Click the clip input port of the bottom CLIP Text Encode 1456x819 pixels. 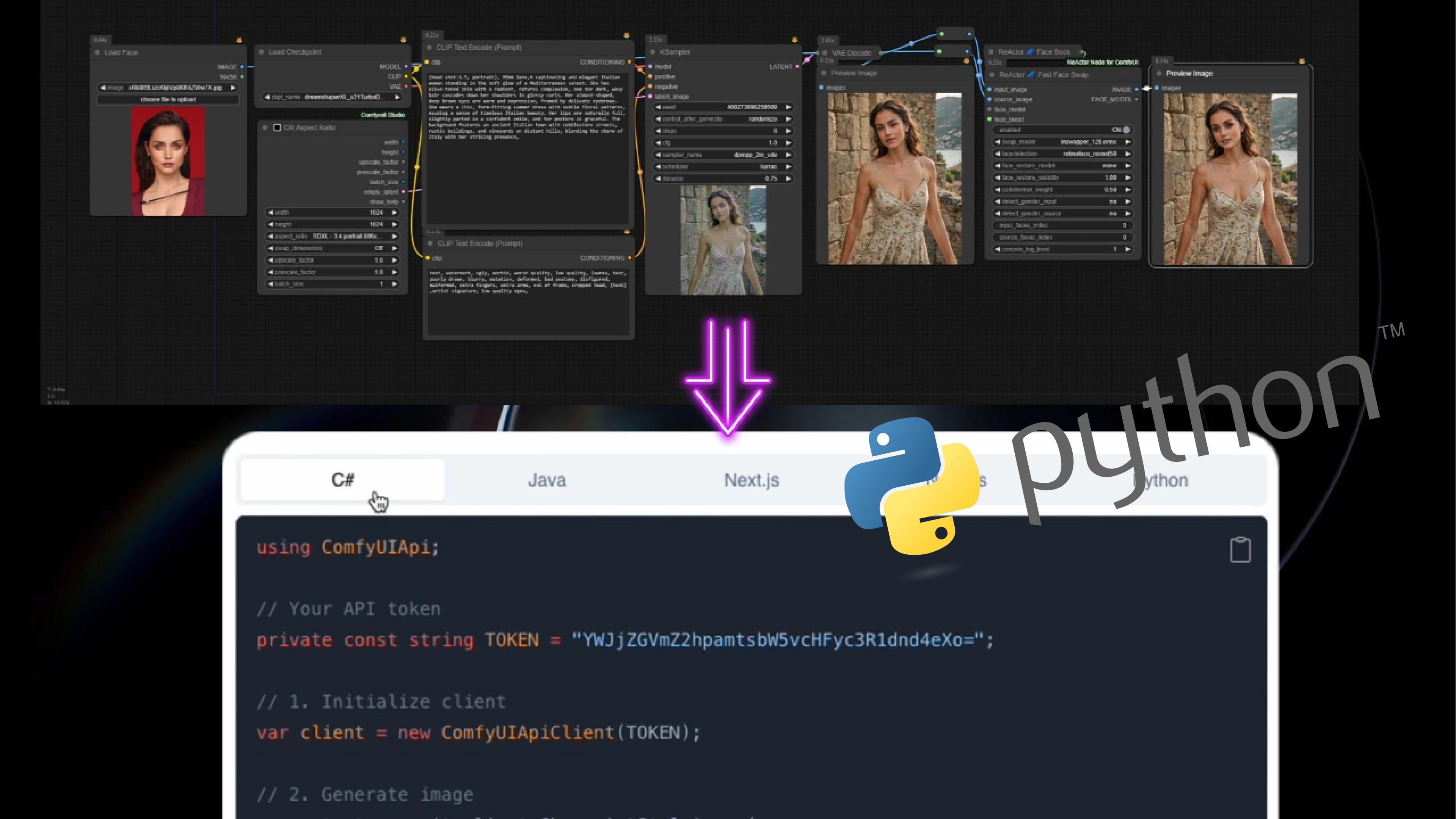pyautogui.click(x=428, y=258)
